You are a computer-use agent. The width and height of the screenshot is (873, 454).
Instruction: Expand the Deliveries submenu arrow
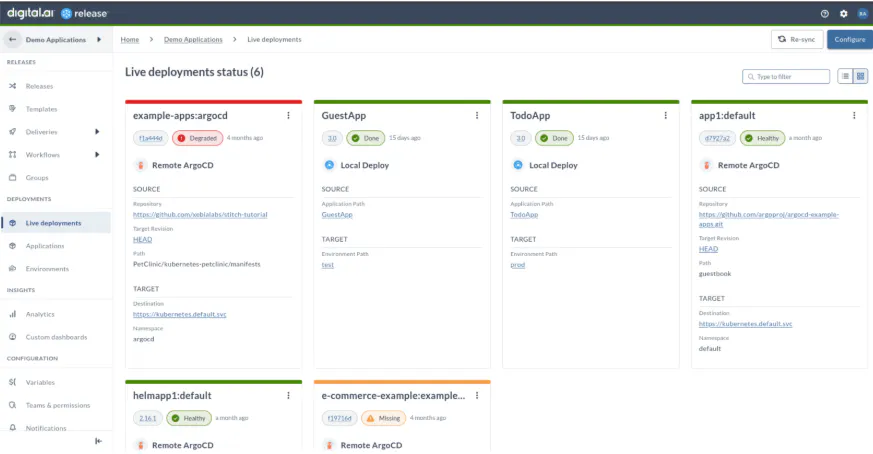[x=97, y=131]
